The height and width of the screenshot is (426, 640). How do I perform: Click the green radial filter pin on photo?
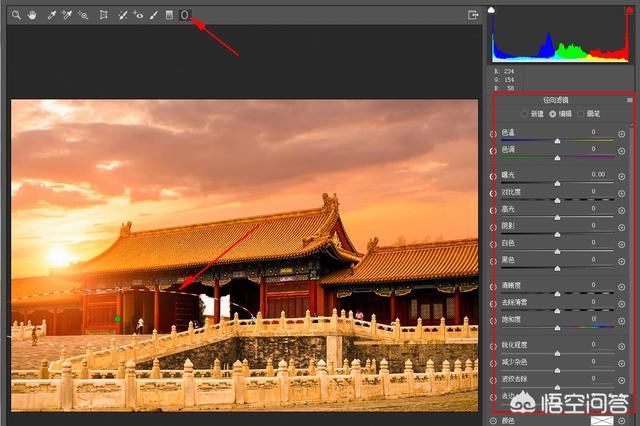tap(118, 319)
